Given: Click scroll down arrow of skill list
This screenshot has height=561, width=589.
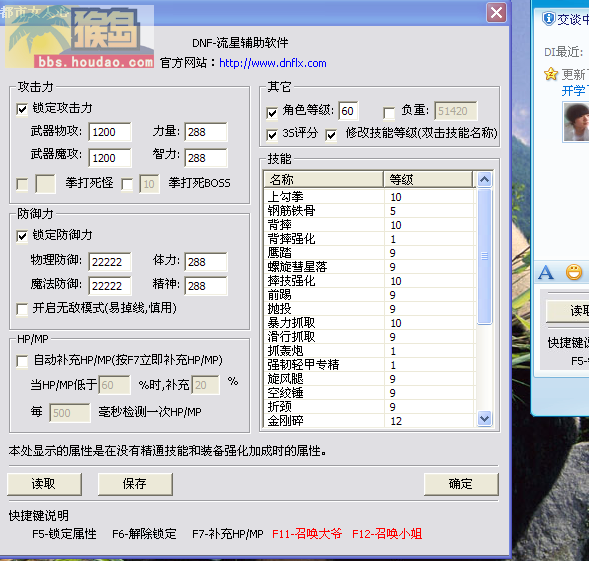Looking at the screenshot, I should point(485,418).
